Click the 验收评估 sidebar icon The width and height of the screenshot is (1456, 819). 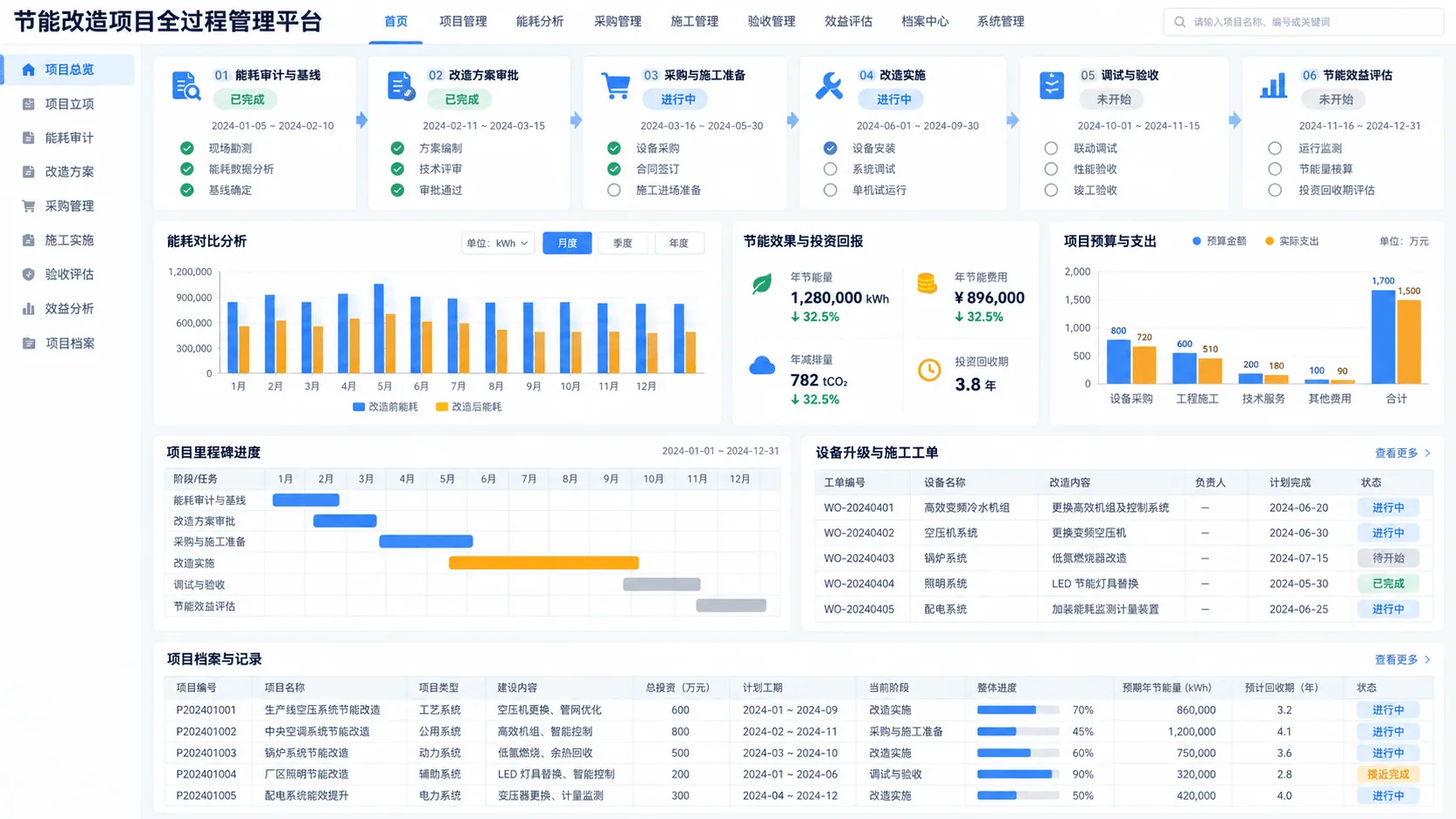(29, 274)
